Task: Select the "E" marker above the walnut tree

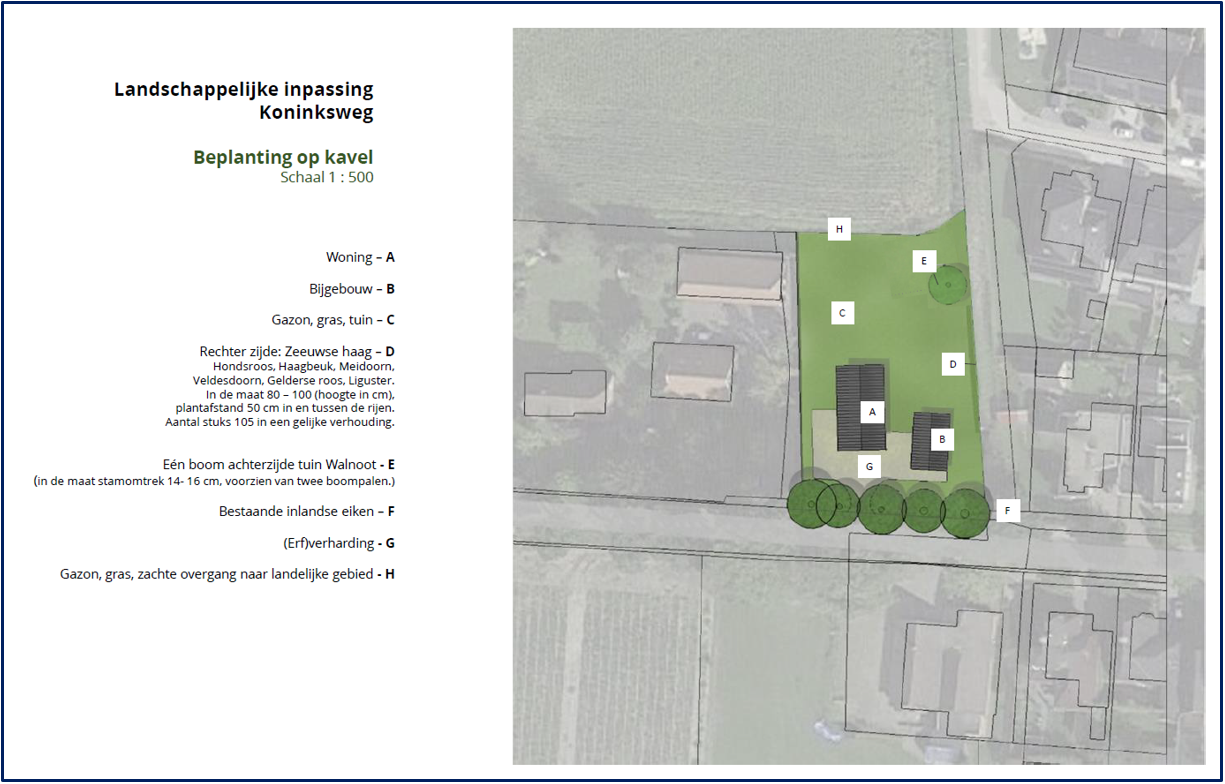Action: coord(924,261)
